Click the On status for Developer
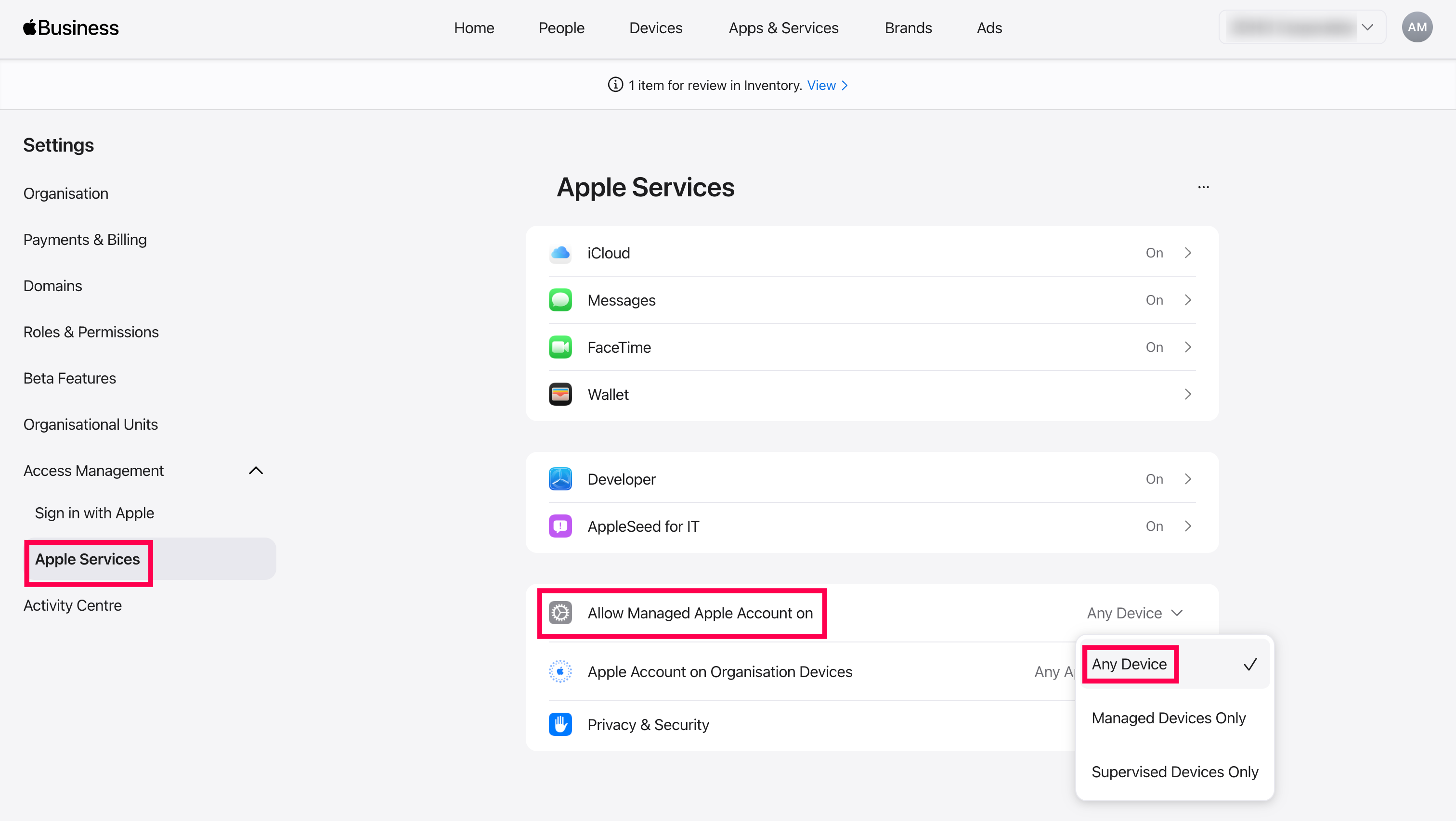The width and height of the screenshot is (1456, 821). tap(1154, 479)
